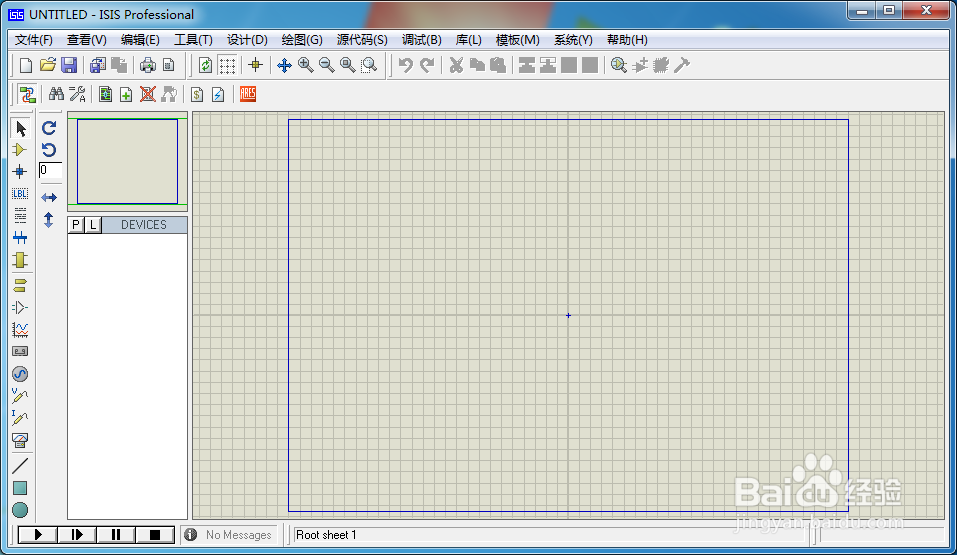Save the current design
Viewport: 957px width, 555px height.
point(69,65)
